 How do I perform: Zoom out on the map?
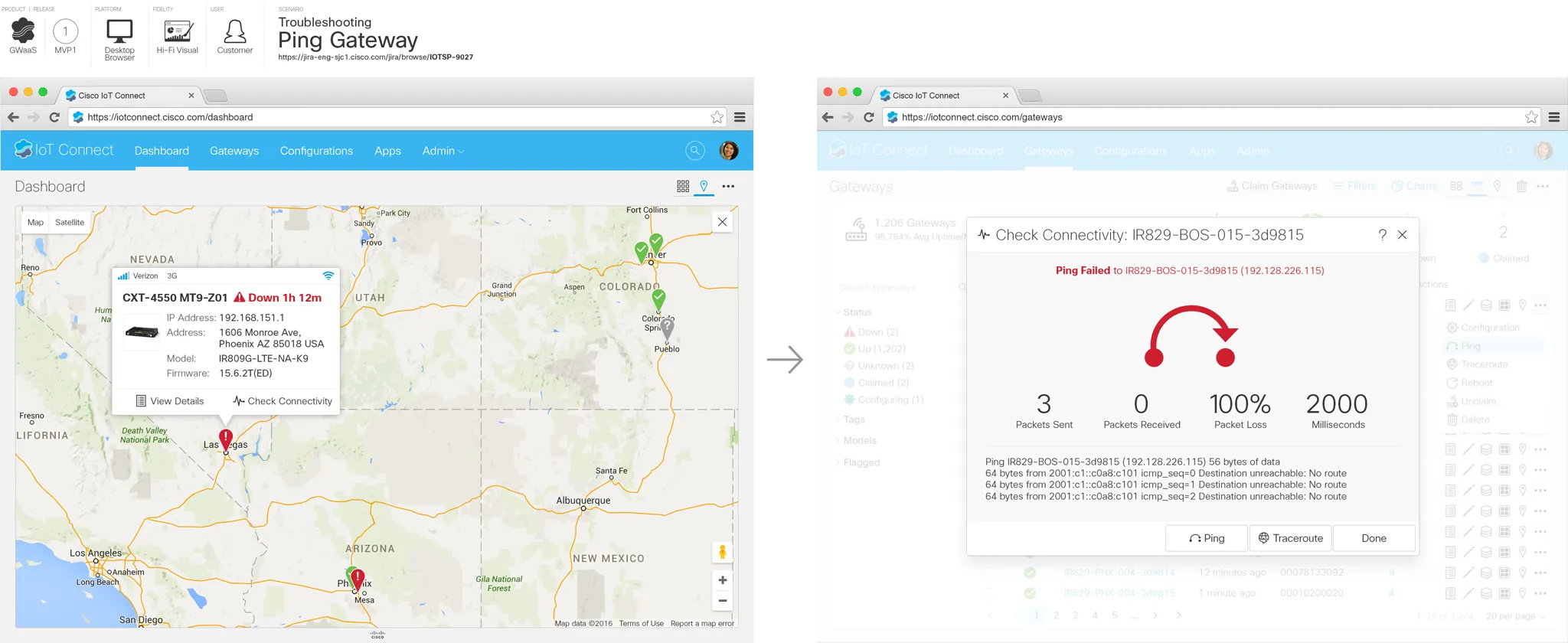pyautogui.click(x=722, y=601)
